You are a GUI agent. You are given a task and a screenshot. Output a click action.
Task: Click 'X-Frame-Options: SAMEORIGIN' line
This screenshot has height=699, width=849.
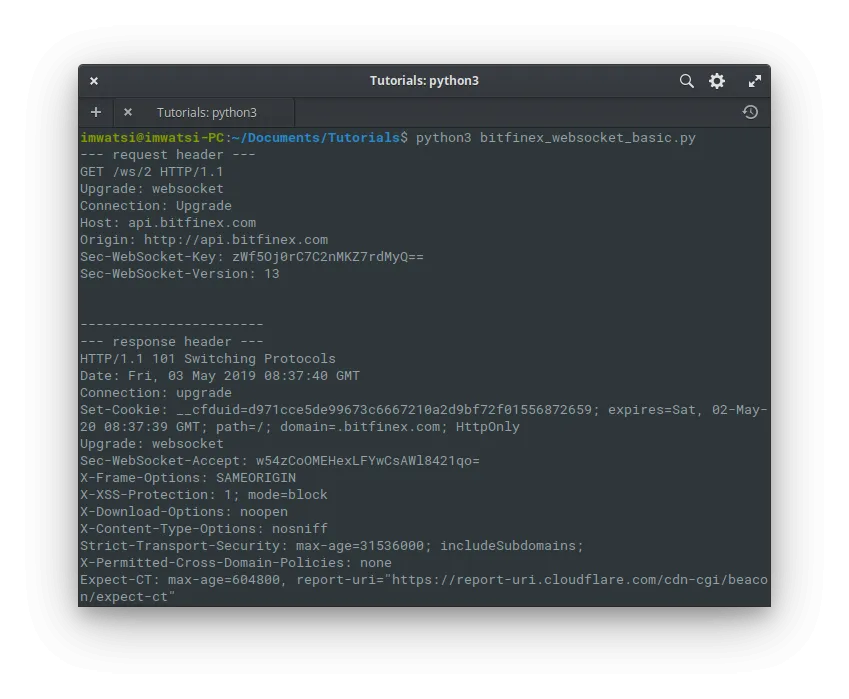[188, 478]
